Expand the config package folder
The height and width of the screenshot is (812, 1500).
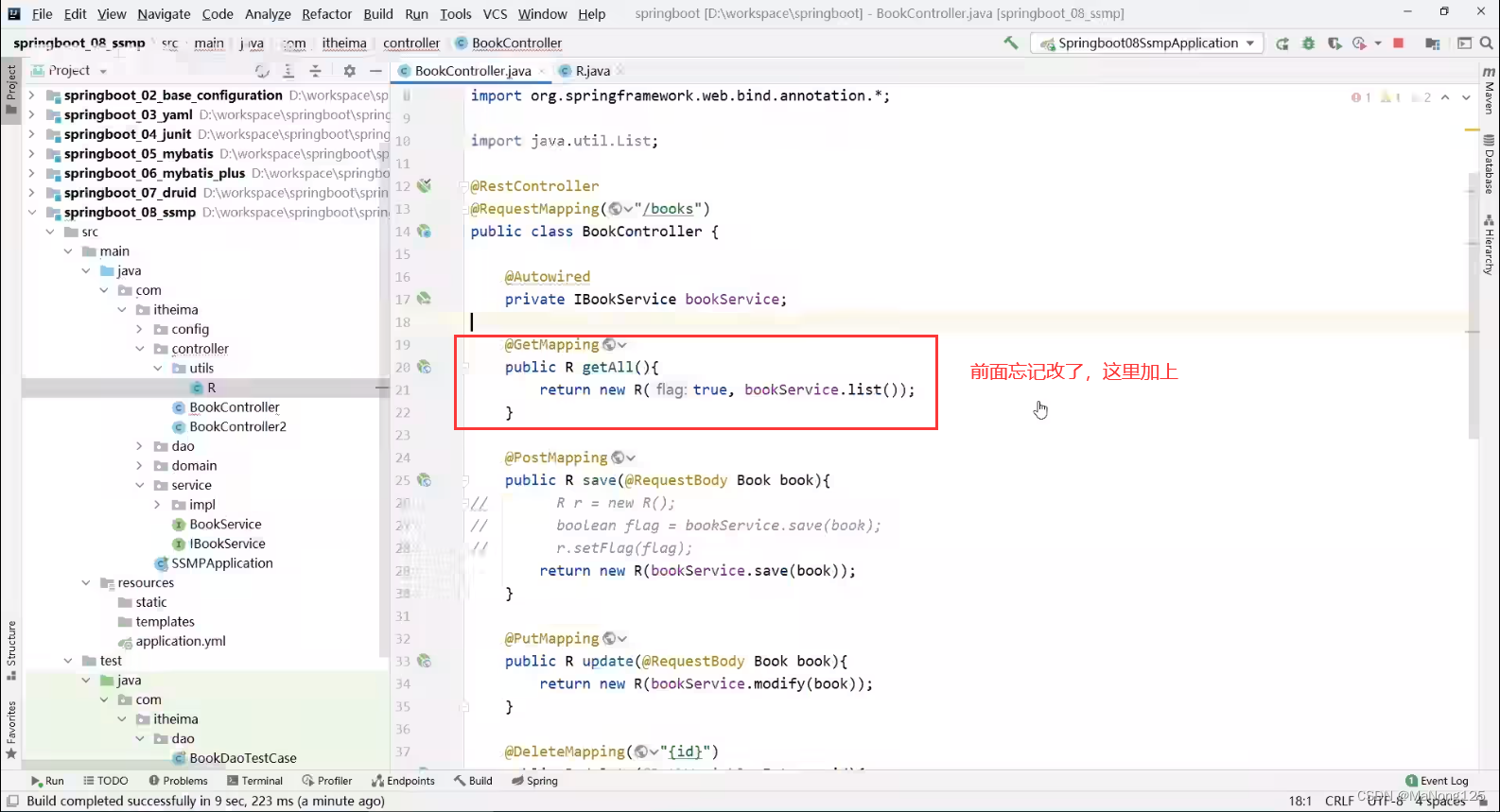pos(139,329)
